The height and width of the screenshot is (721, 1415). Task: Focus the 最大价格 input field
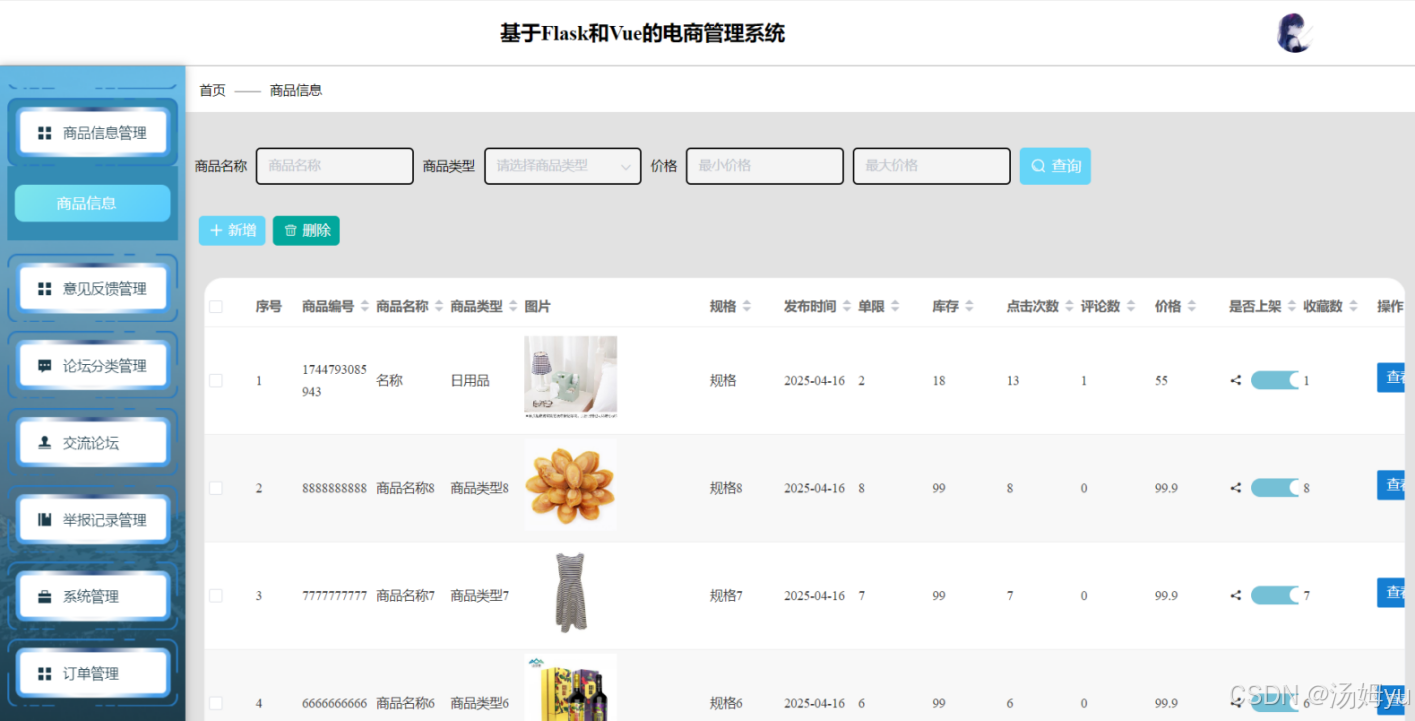pos(931,166)
